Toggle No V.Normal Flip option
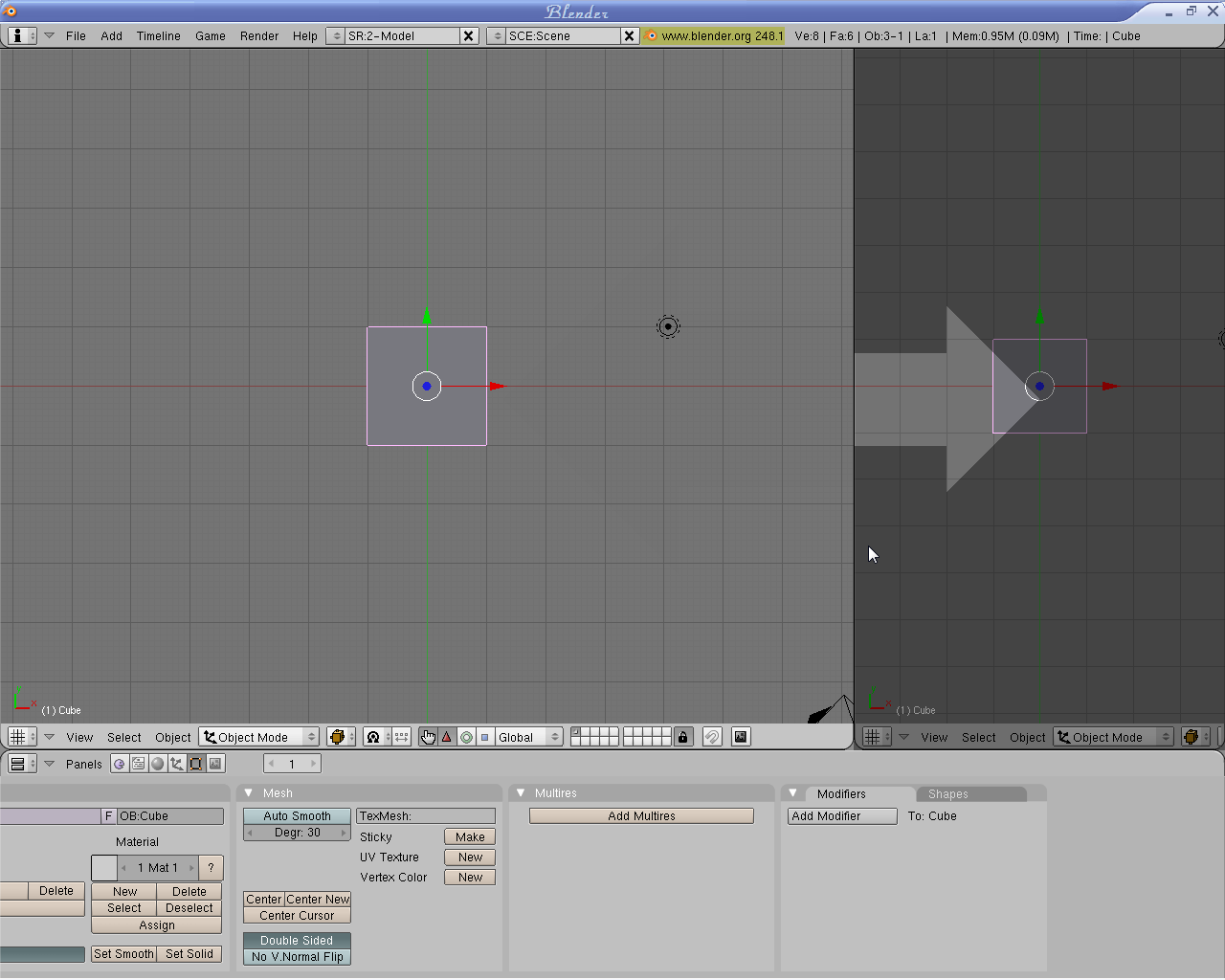This screenshot has height=980, width=1225. point(297,957)
